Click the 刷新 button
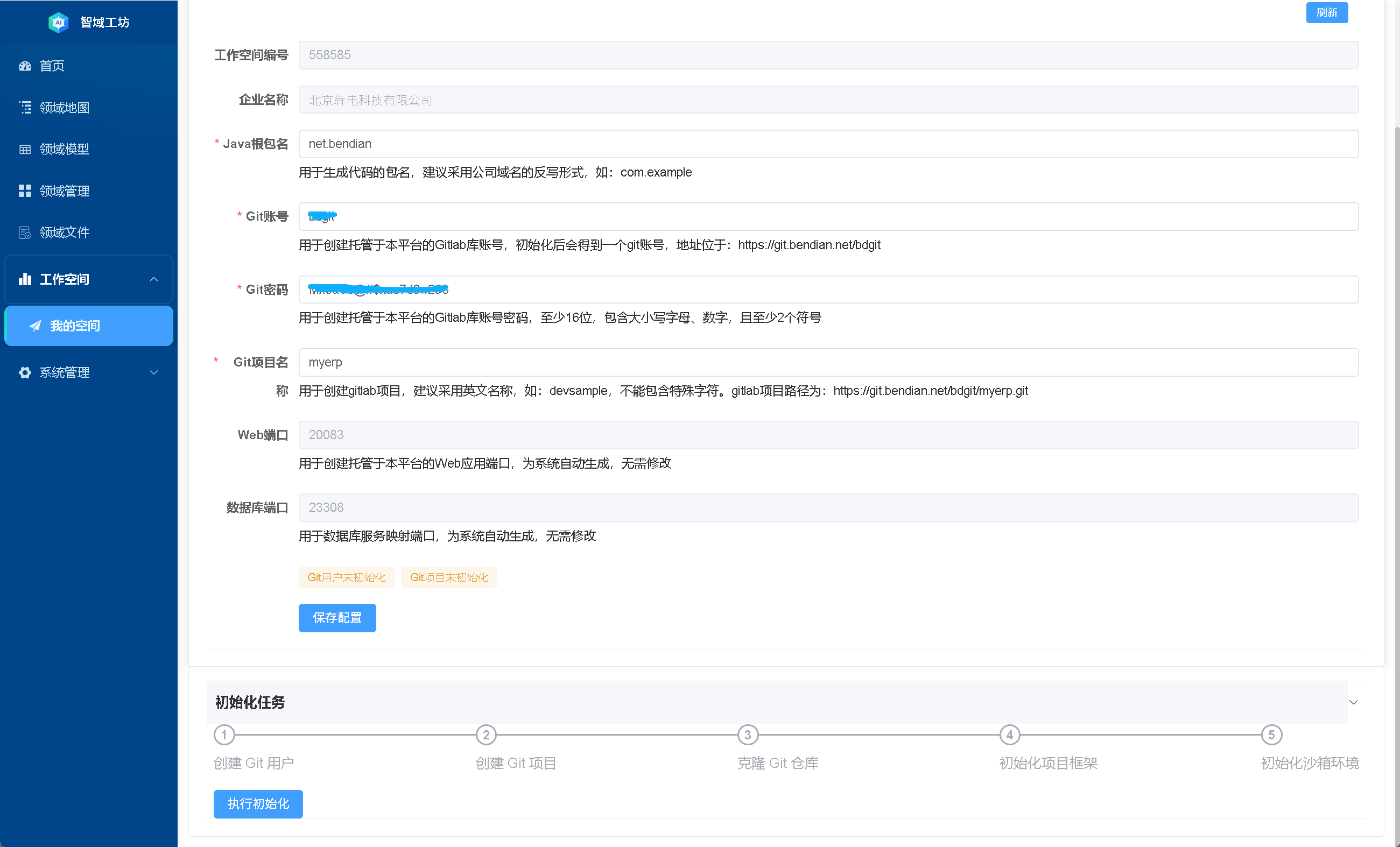 coord(1326,12)
